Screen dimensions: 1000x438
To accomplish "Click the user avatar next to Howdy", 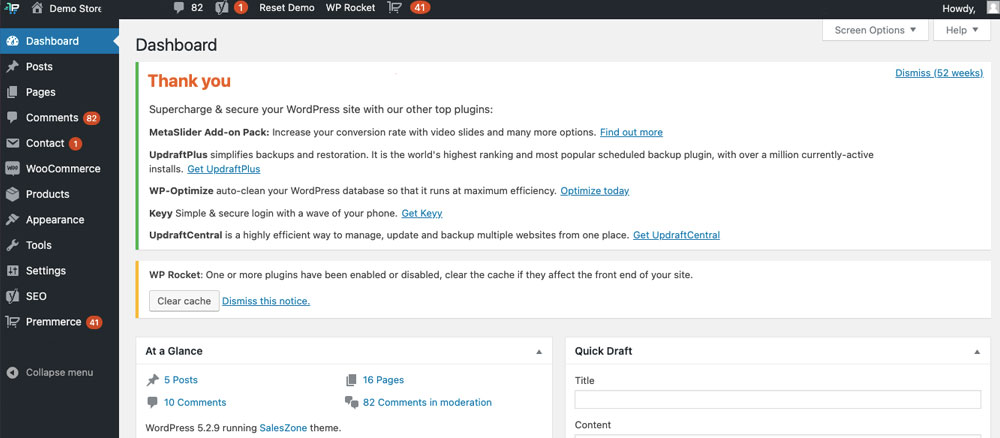I will pyautogui.click(x=992, y=8).
